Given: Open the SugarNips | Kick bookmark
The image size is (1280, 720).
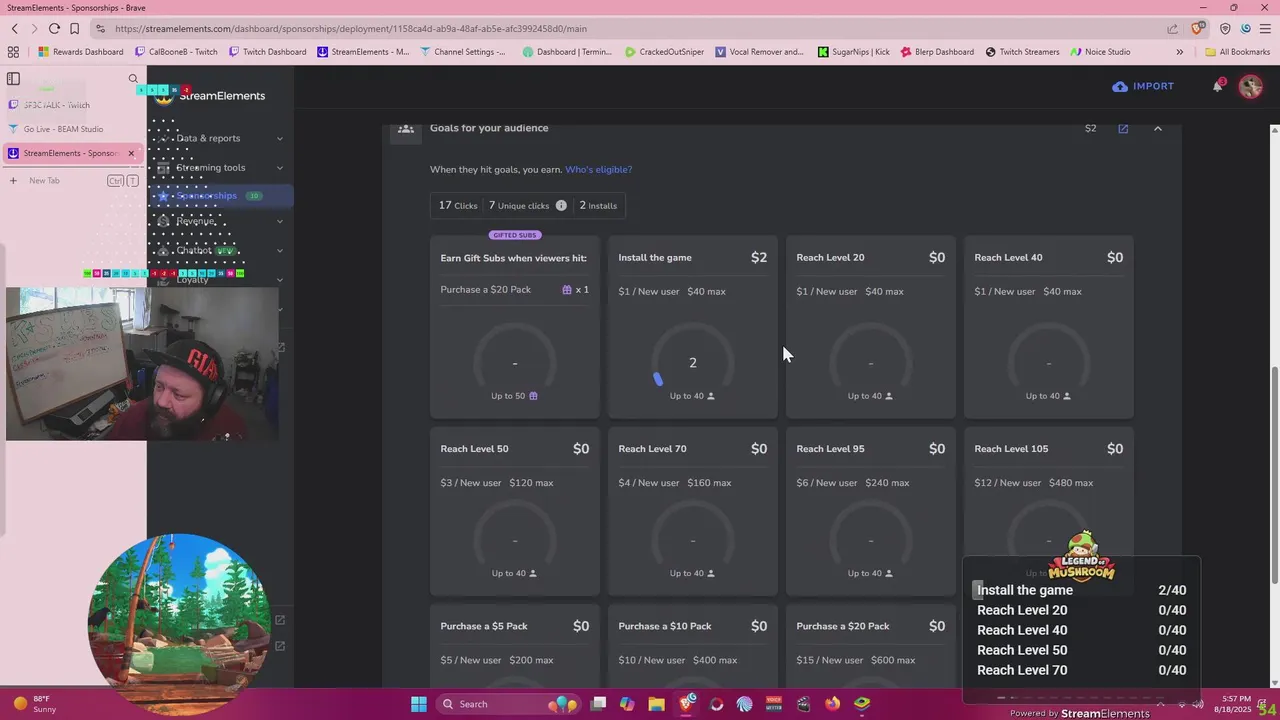Looking at the screenshot, I should [853, 52].
